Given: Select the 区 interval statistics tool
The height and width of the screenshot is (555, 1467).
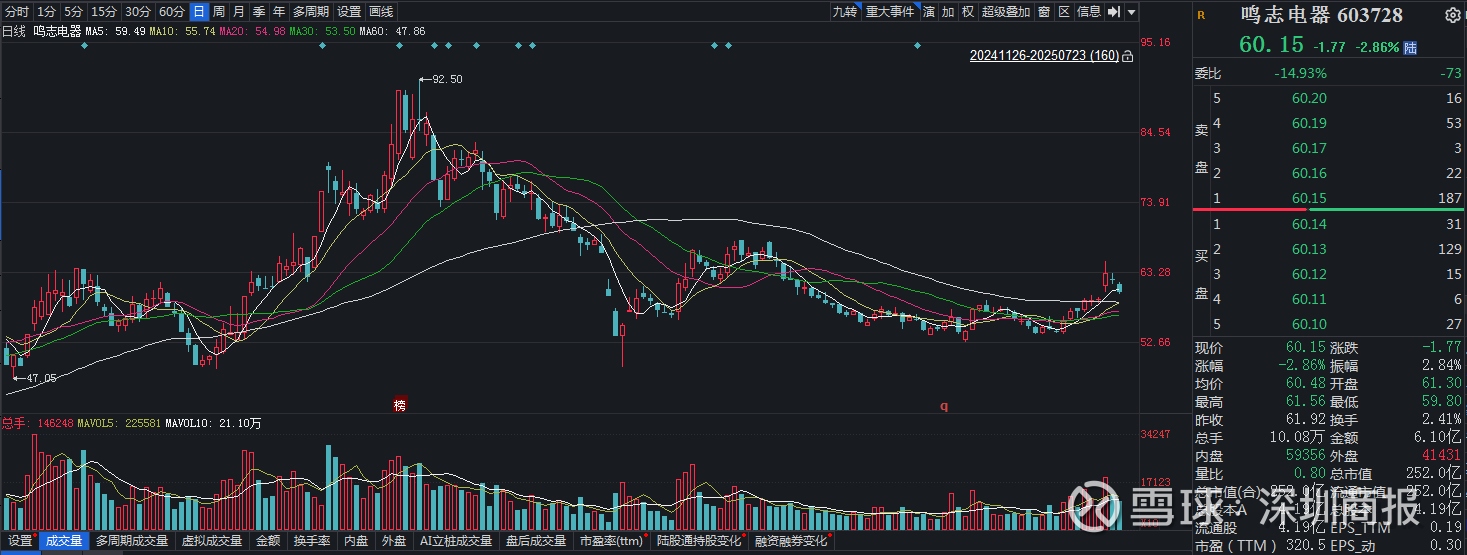Looking at the screenshot, I should pos(1064,12).
